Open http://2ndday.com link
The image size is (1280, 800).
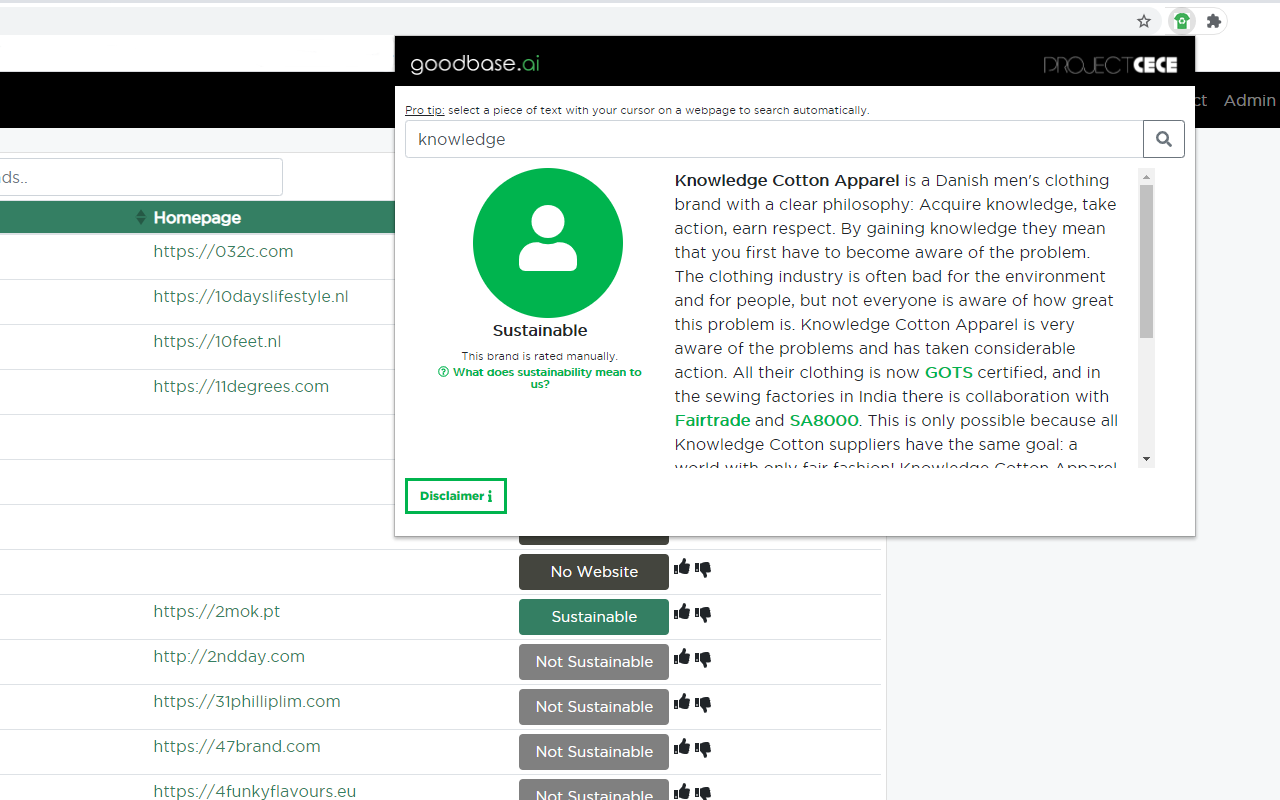pos(229,656)
